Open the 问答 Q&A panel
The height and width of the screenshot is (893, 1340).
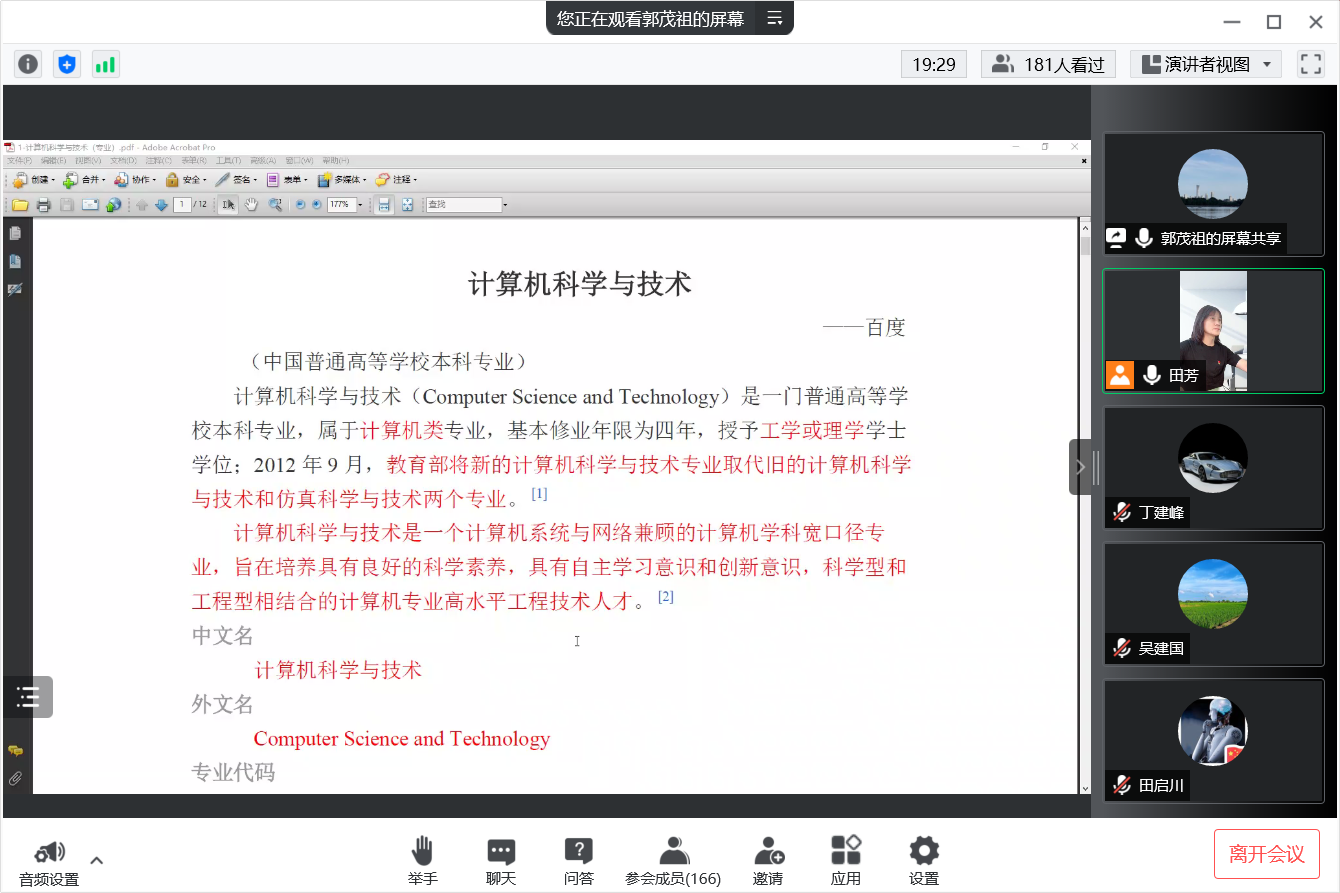point(578,861)
